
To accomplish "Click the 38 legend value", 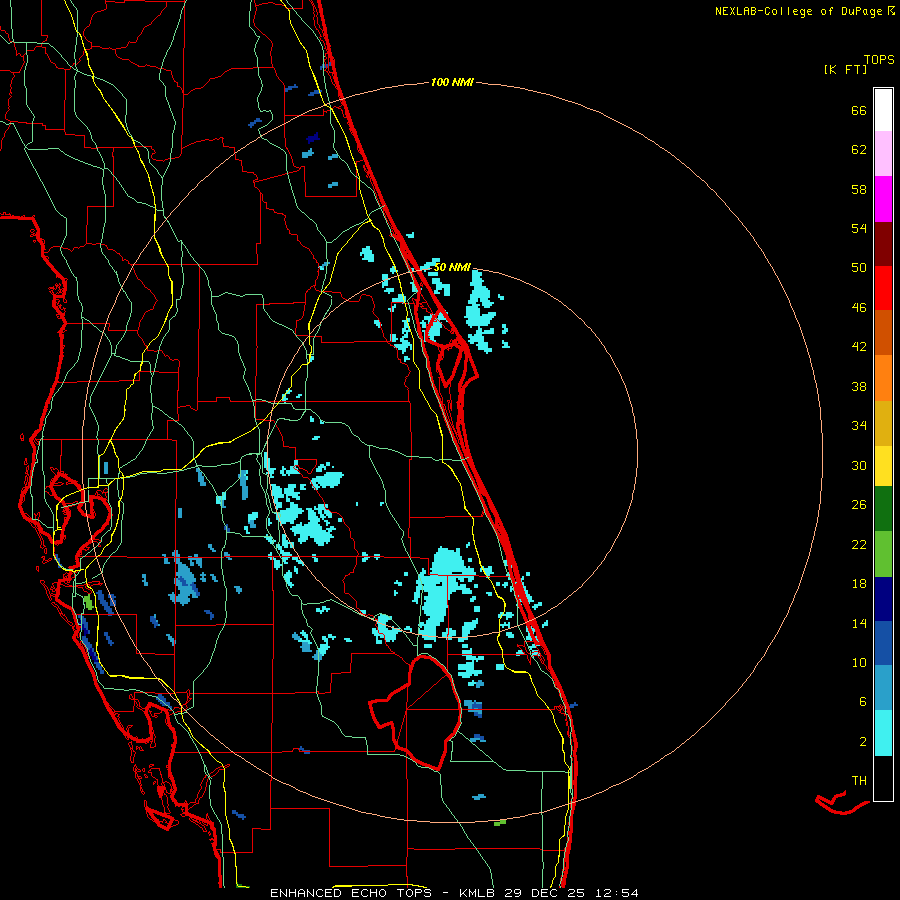I will click(x=859, y=386).
